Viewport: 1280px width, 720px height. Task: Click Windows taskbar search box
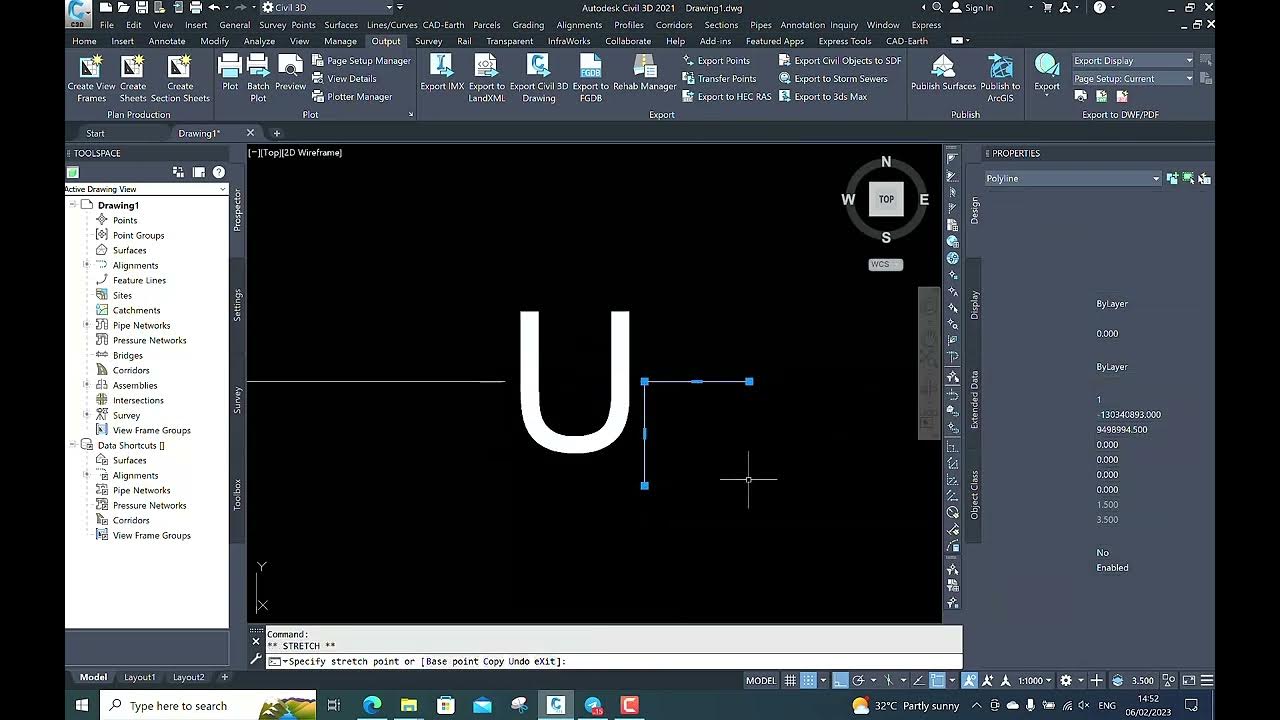pos(208,706)
